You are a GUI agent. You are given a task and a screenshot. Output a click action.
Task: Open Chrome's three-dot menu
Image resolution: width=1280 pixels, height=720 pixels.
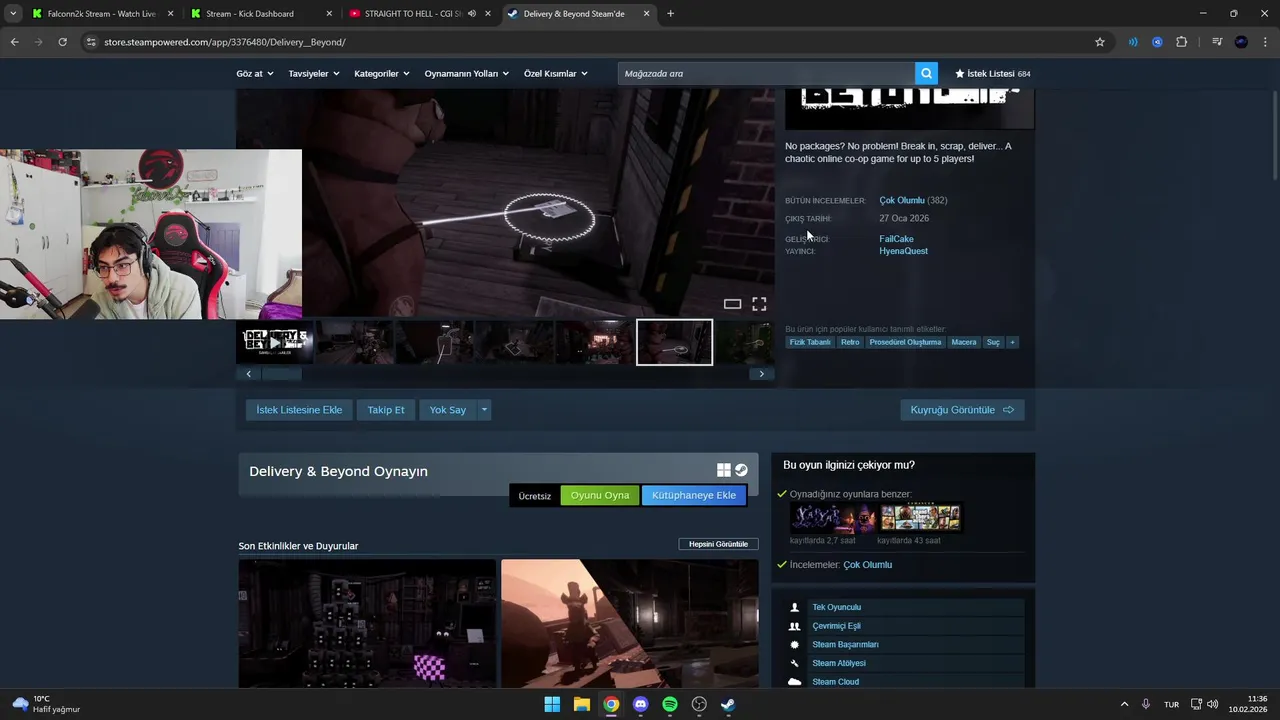pos(1266,42)
